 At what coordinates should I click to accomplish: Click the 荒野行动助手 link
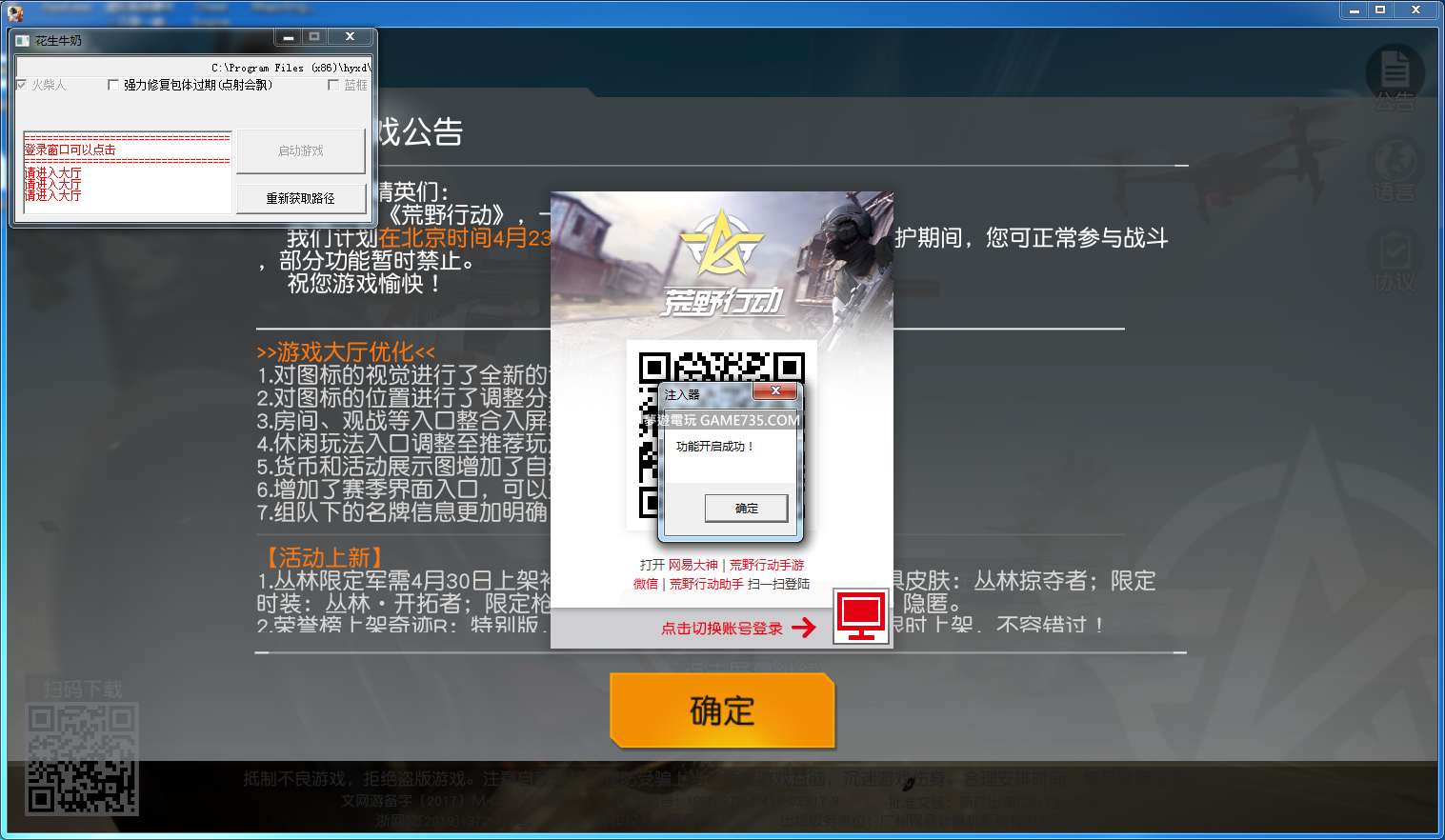(707, 584)
